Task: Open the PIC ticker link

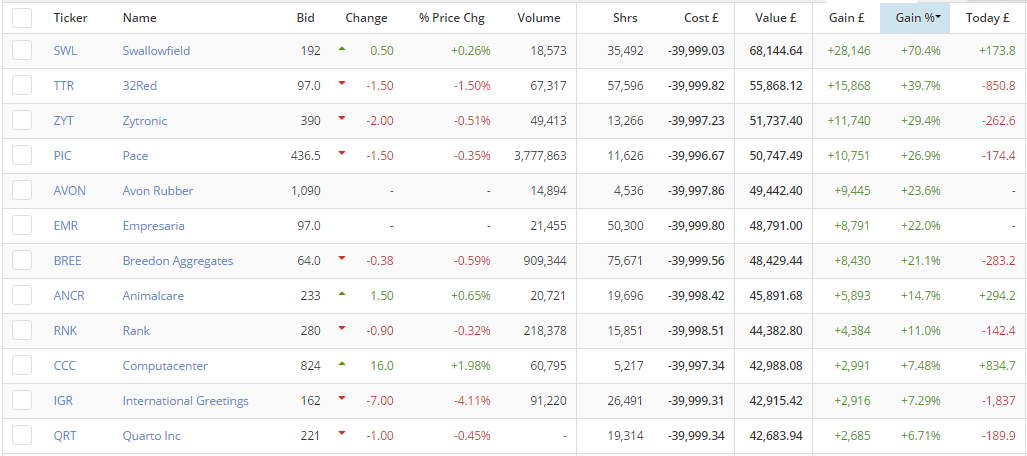Action: 62,156
